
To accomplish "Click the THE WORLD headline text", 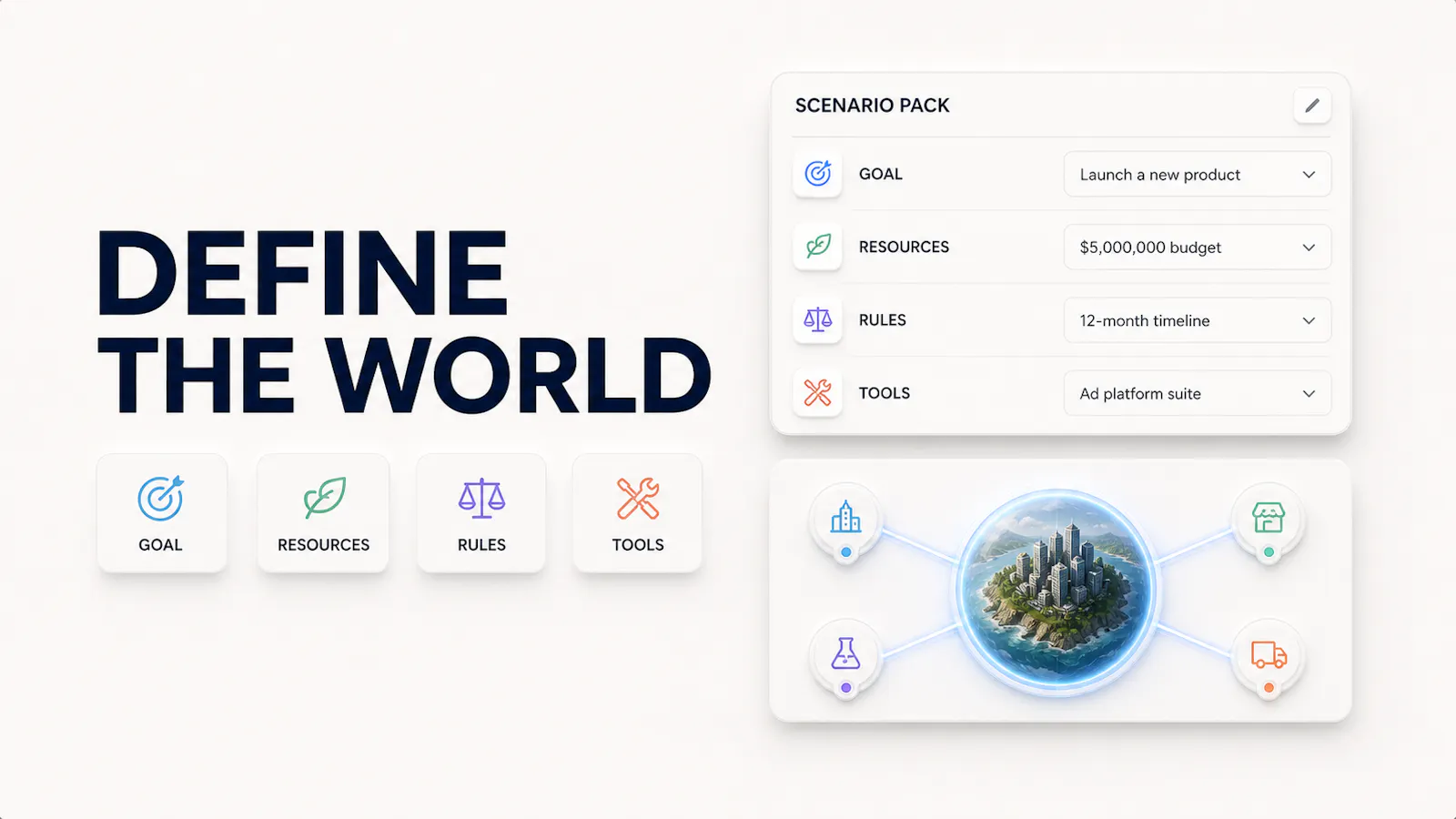I will tap(404, 375).
